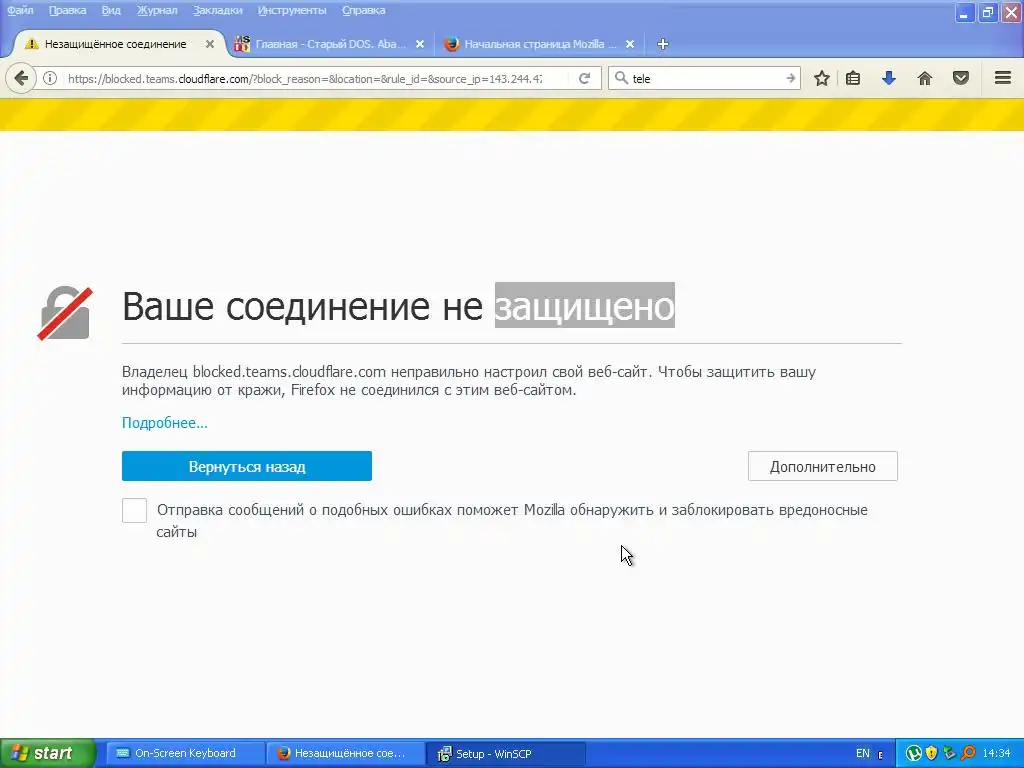Click the uTorrent tray icon
Screen dimensions: 1024x768
click(914, 754)
